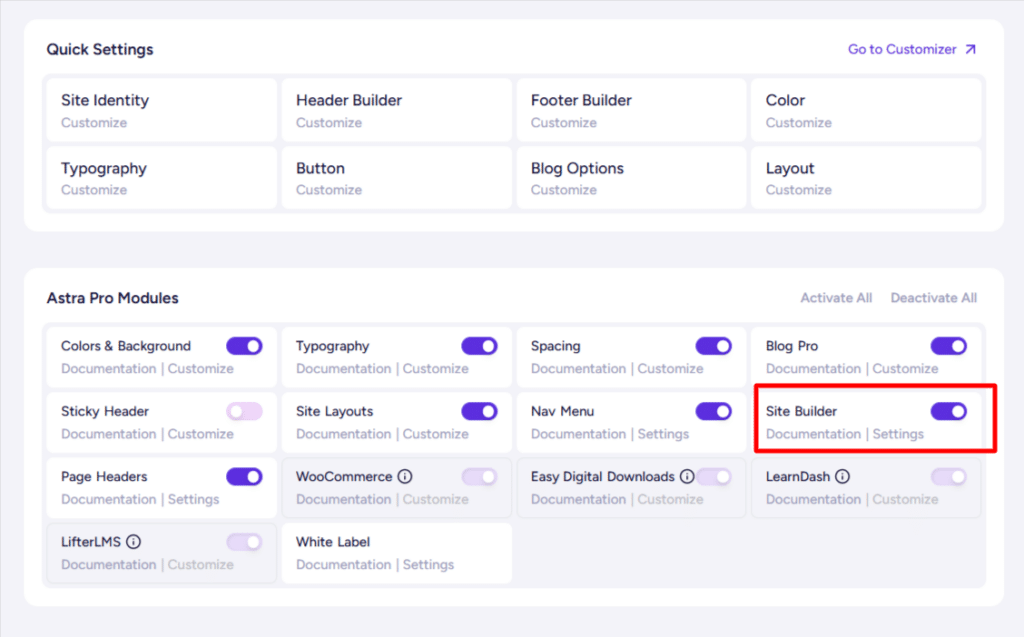Screen dimensions: 1024x637
Task: Disable the Spacing module switch
Action: [x=714, y=346]
